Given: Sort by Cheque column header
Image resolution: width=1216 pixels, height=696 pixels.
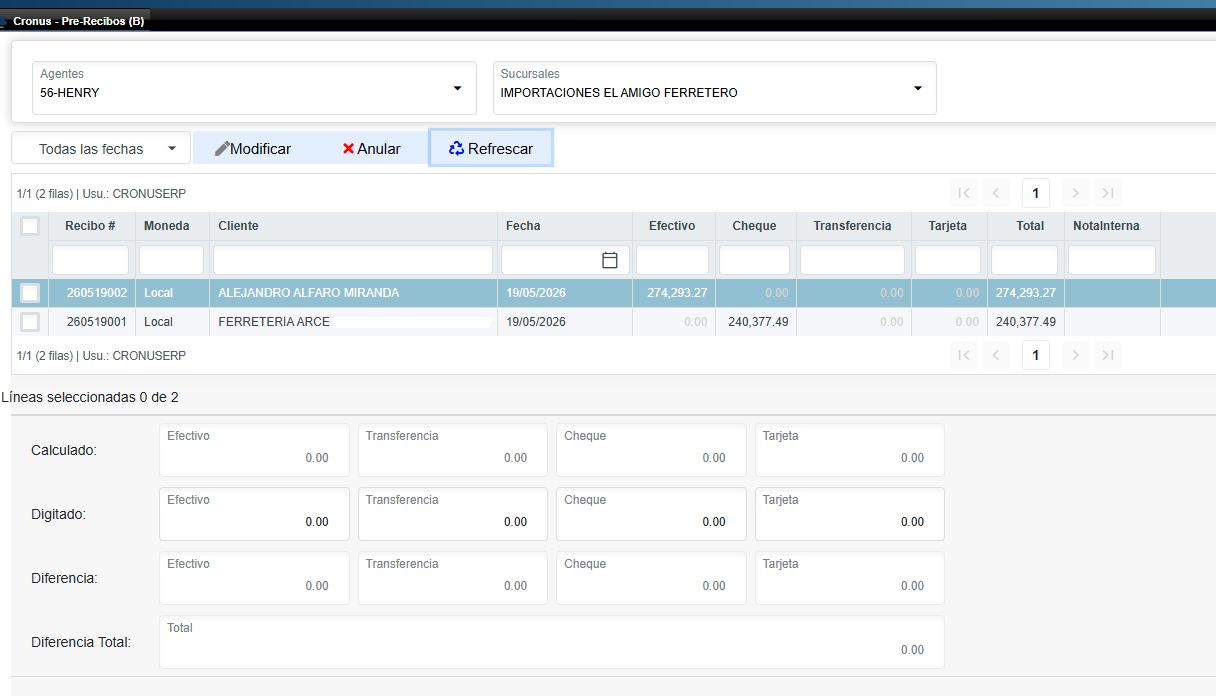Looking at the screenshot, I should tap(755, 226).
